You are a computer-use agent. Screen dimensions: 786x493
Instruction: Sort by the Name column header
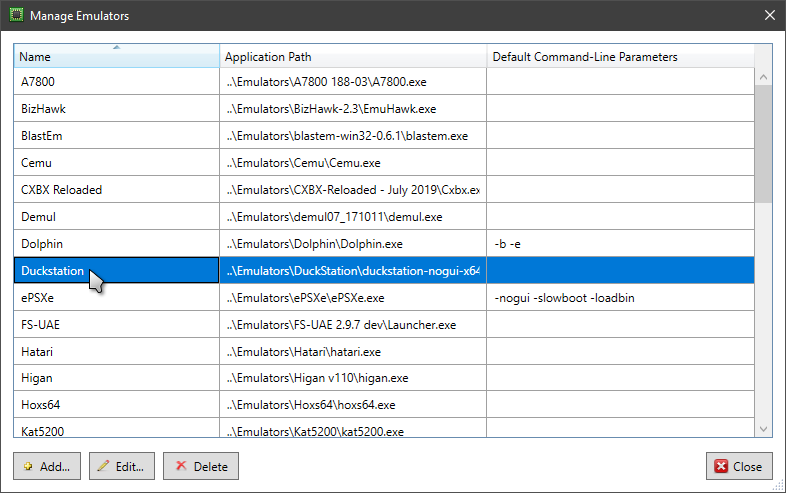pos(116,56)
